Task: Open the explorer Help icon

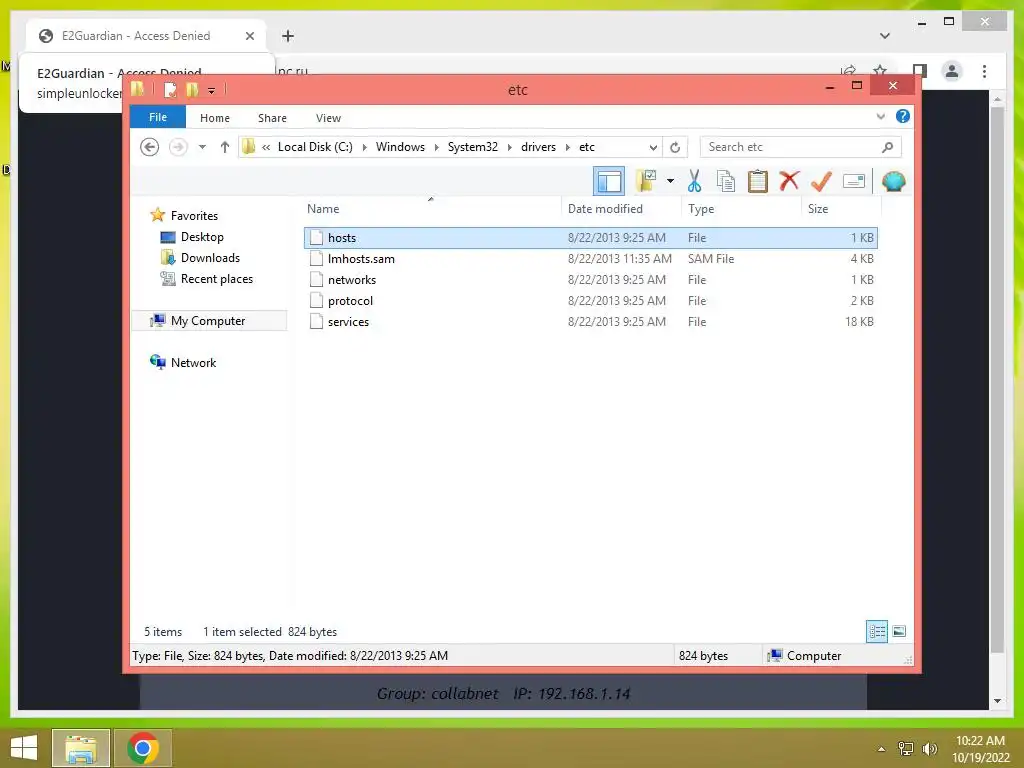Action: 903,116
